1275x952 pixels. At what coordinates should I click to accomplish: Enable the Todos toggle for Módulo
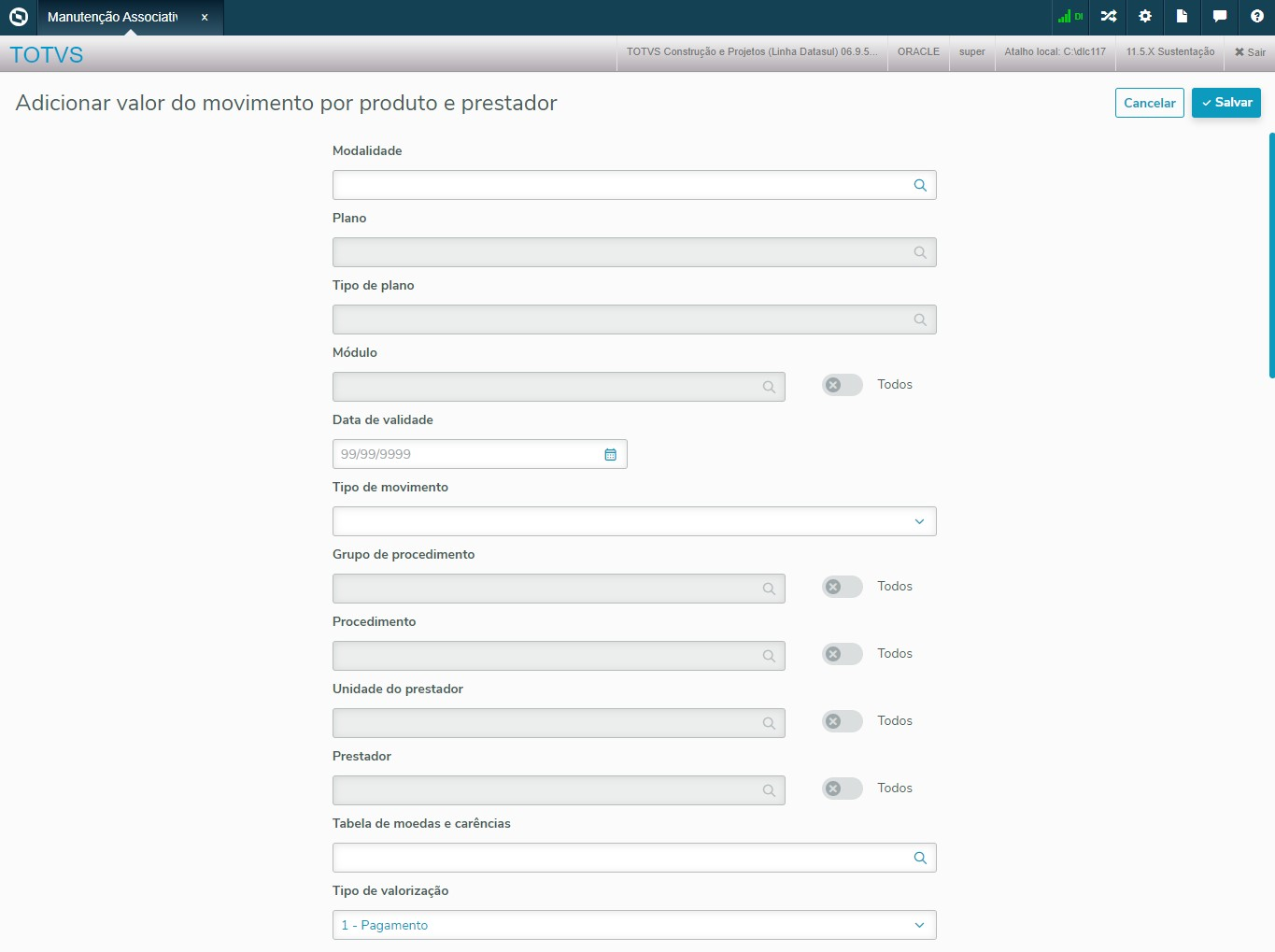point(842,385)
